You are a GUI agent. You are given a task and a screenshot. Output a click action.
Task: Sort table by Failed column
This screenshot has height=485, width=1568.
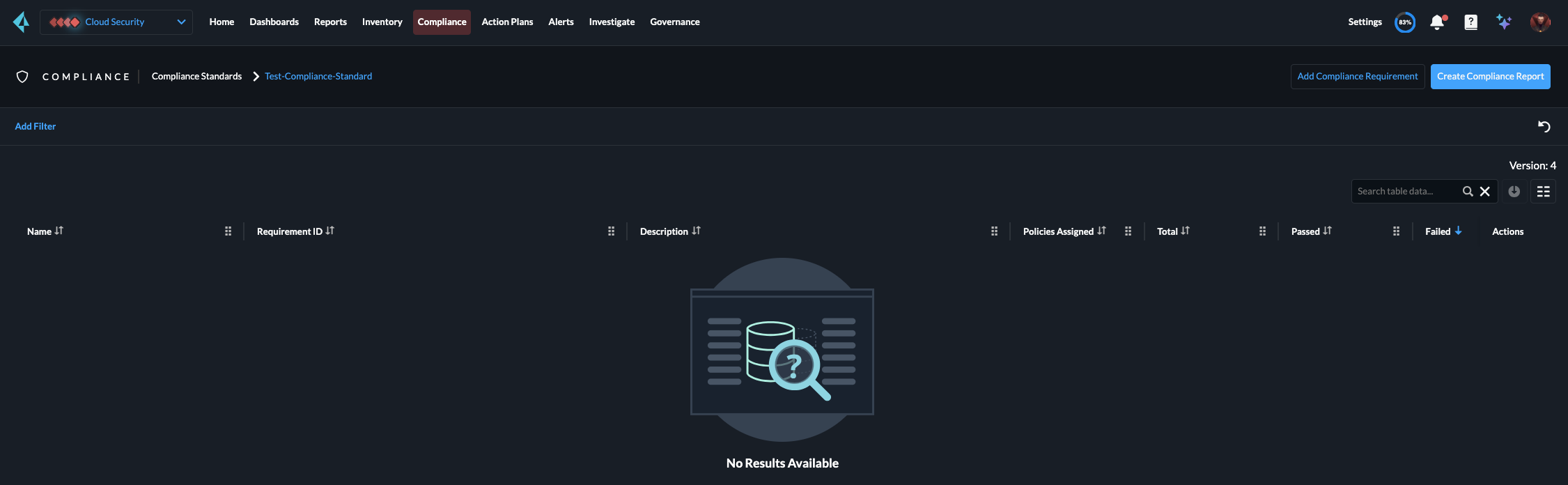tap(1458, 231)
